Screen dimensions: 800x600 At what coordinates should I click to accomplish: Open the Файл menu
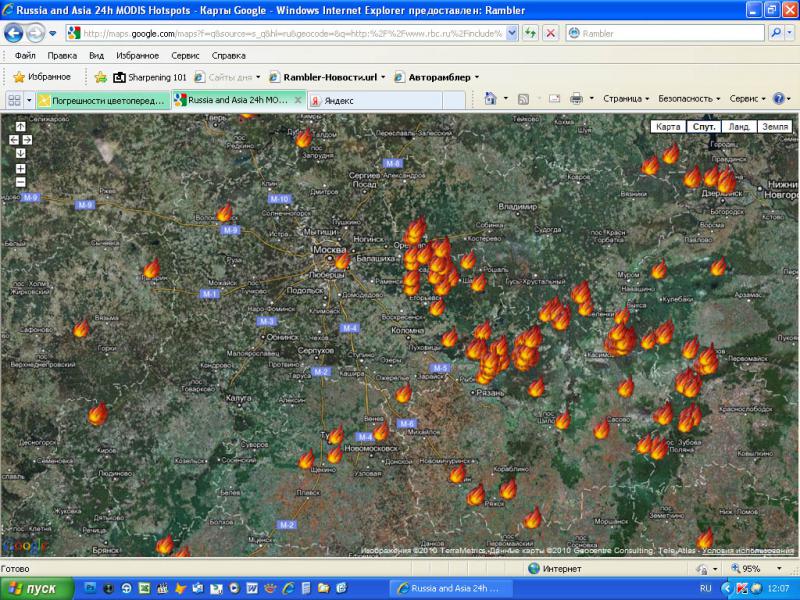point(25,56)
